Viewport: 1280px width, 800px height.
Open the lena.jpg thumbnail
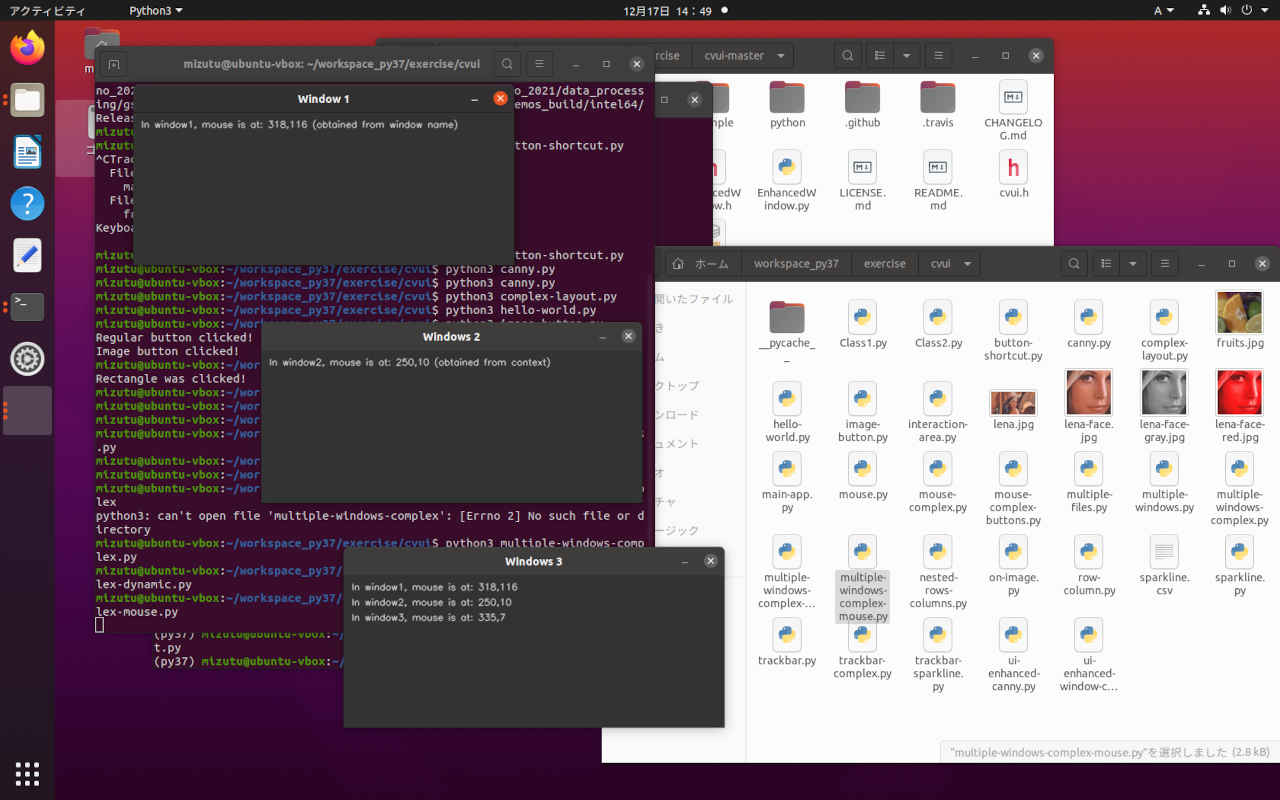click(x=1013, y=410)
